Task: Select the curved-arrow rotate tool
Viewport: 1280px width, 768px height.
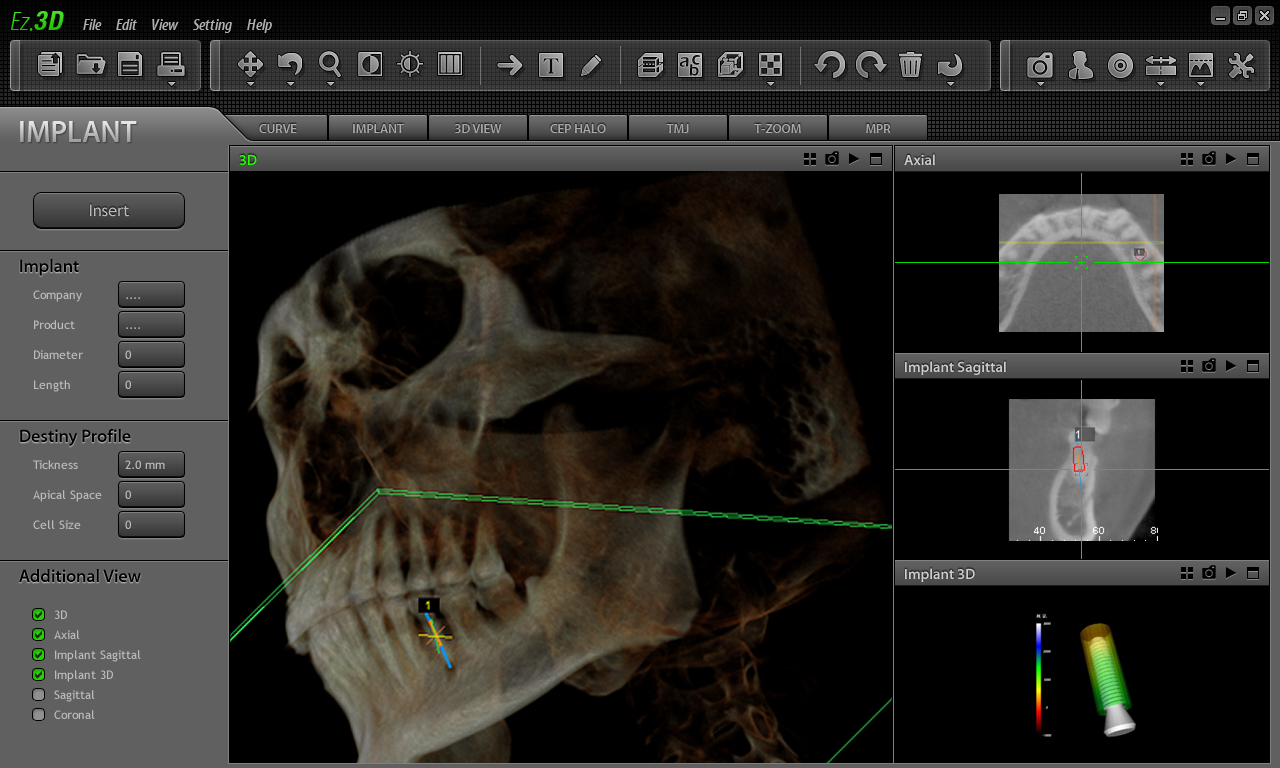Action: pos(290,65)
